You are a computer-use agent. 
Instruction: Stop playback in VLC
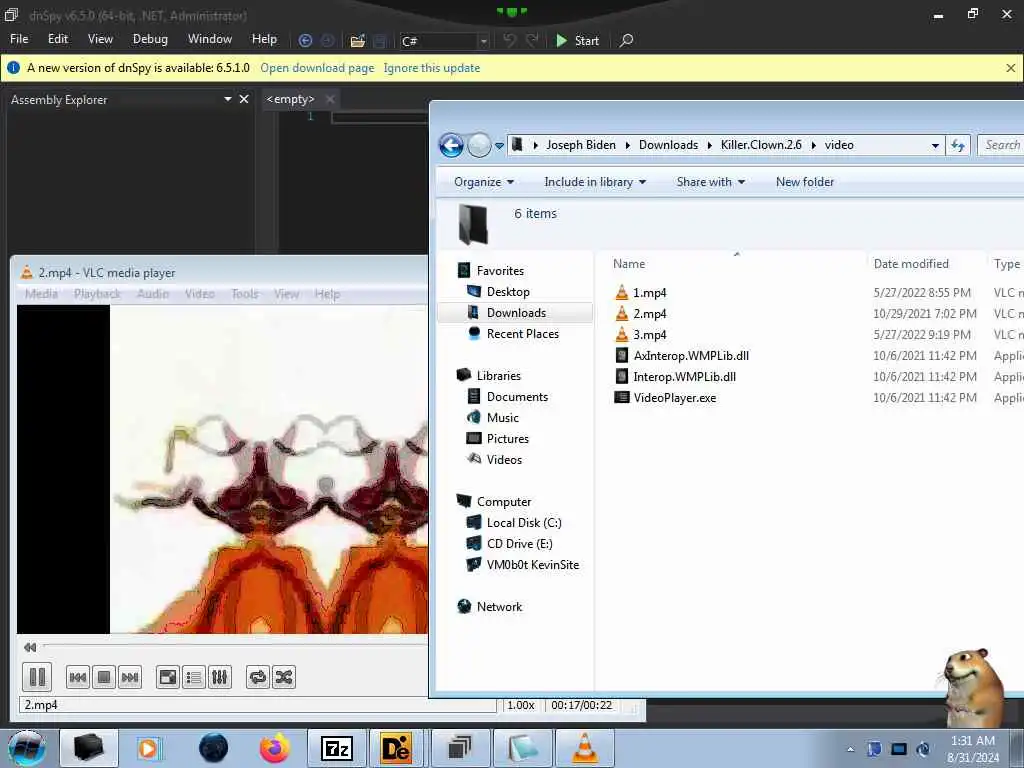pyautogui.click(x=104, y=677)
